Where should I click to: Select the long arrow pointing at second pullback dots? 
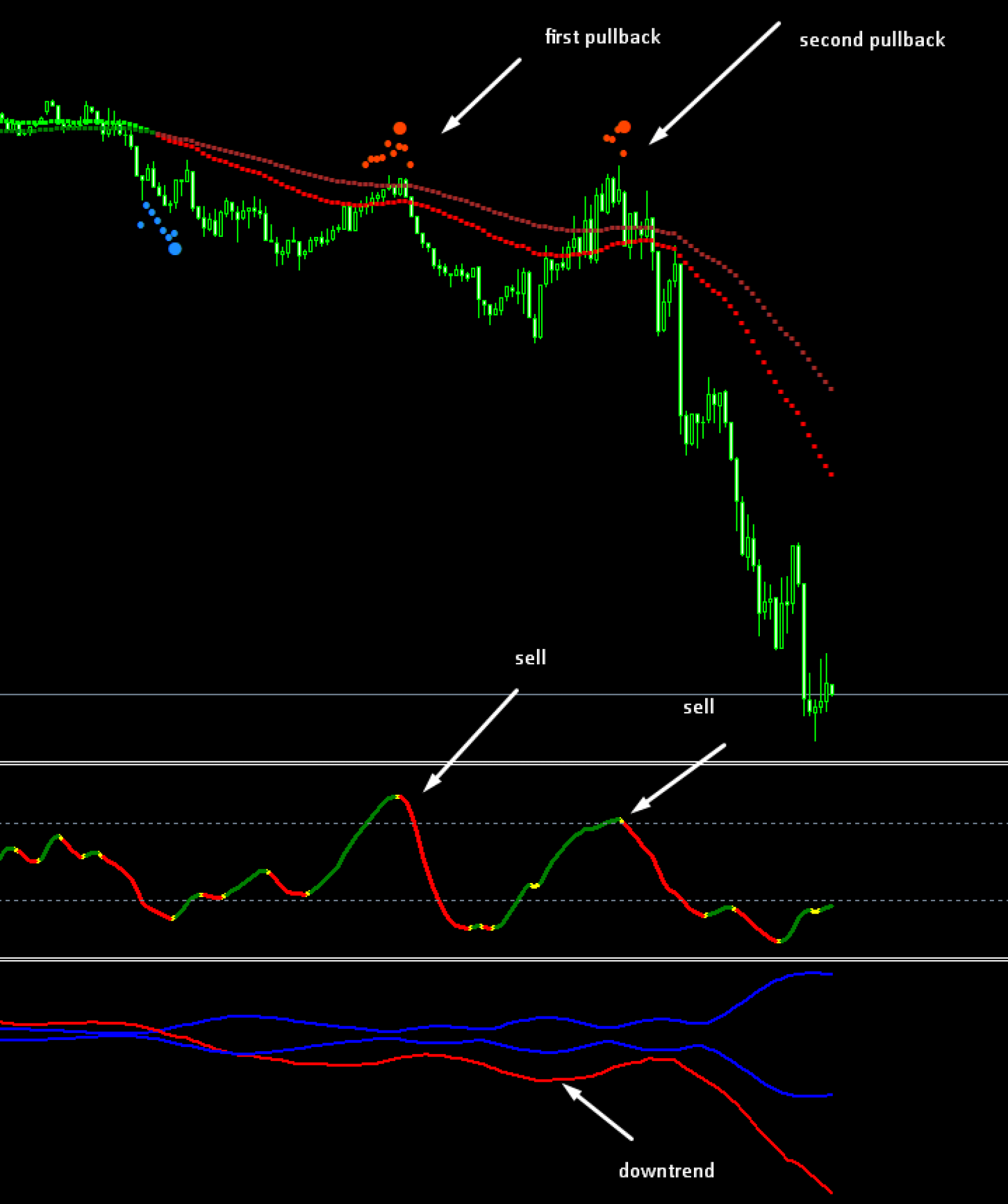pos(715,83)
